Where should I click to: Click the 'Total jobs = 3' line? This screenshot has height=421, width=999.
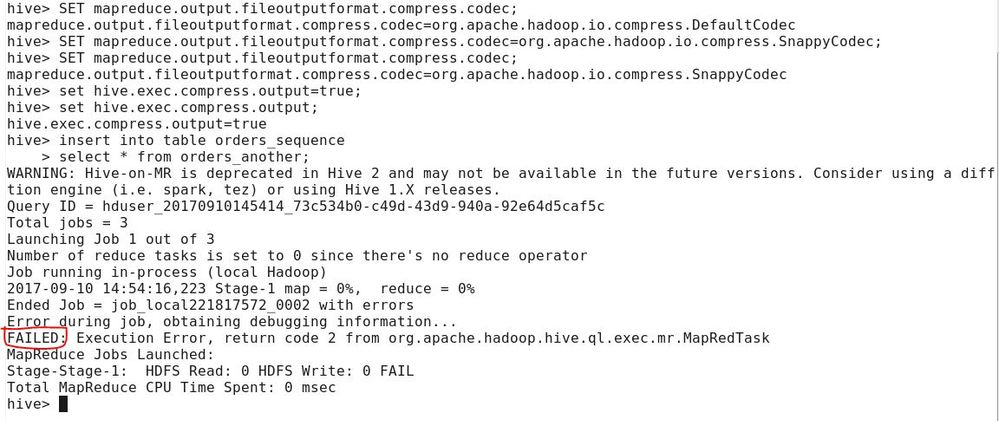[66, 222]
